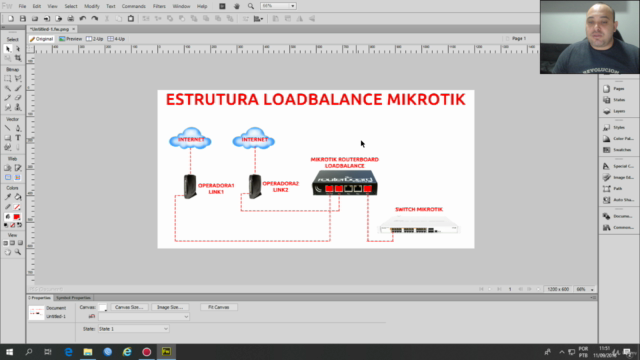Select the Marquee tool
Screen dimensions: 640x360
[8, 78]
